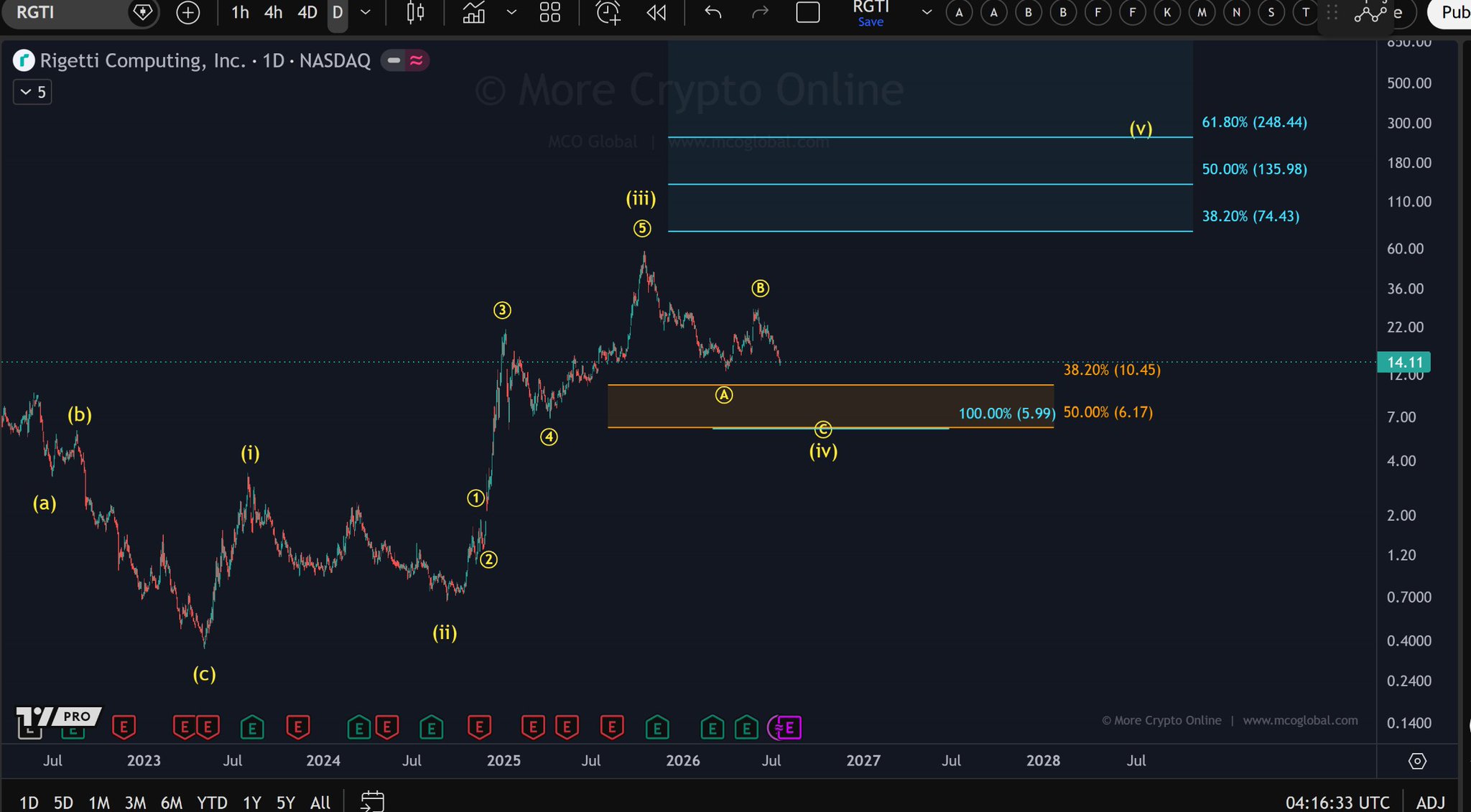The height and width of the screenshot is (812, 1471).
Task: Set date range to 6M
Action: [x=172, y=802]
